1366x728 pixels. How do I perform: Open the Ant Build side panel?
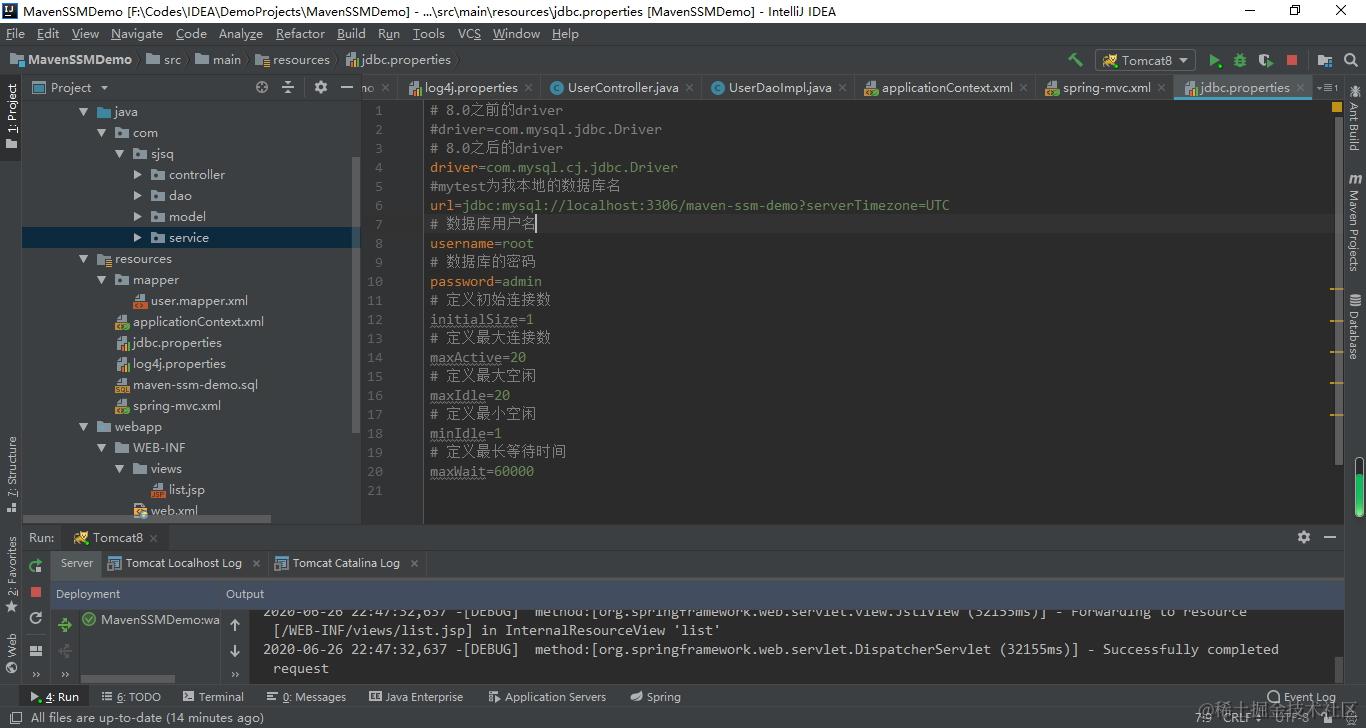[x=1354, y=118]
